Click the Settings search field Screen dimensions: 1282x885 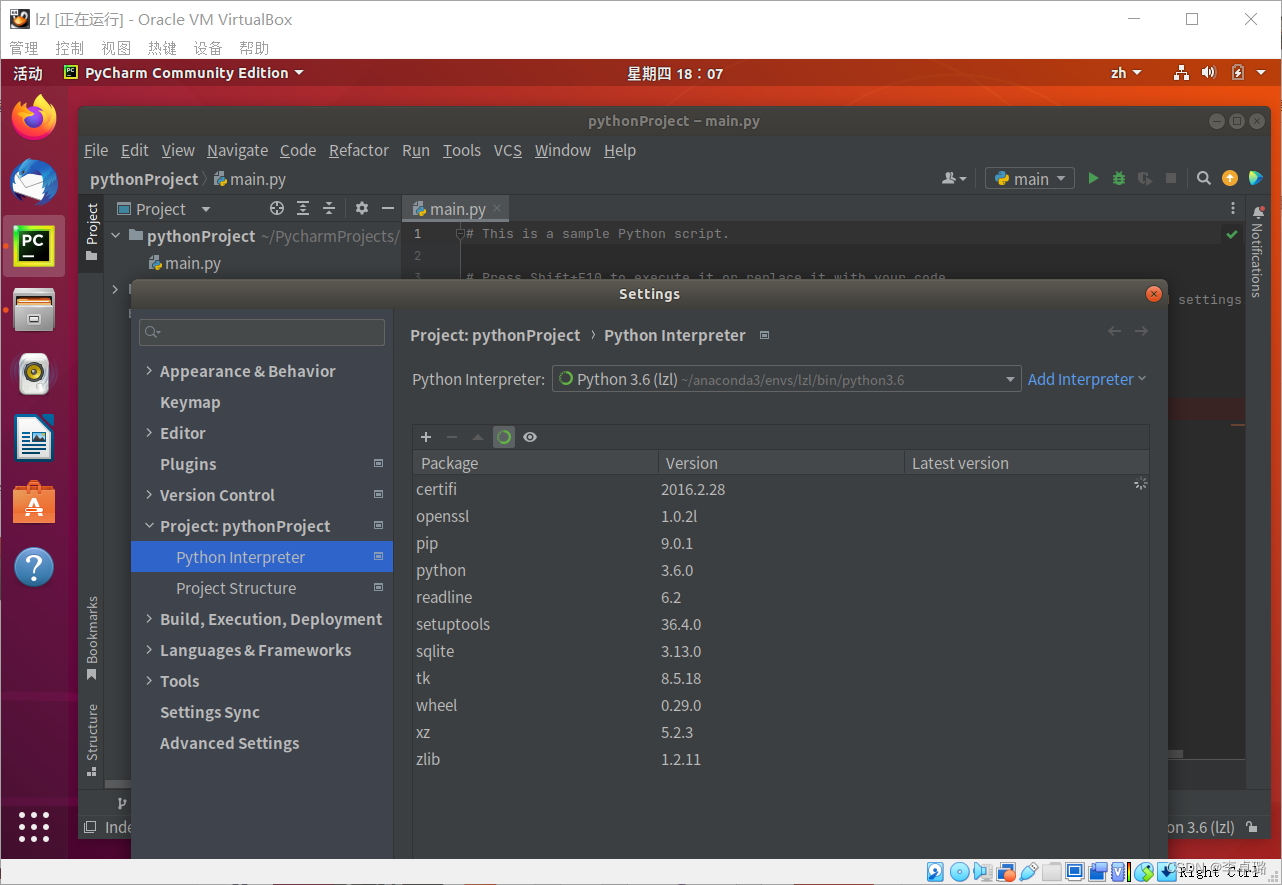(262, 332)
